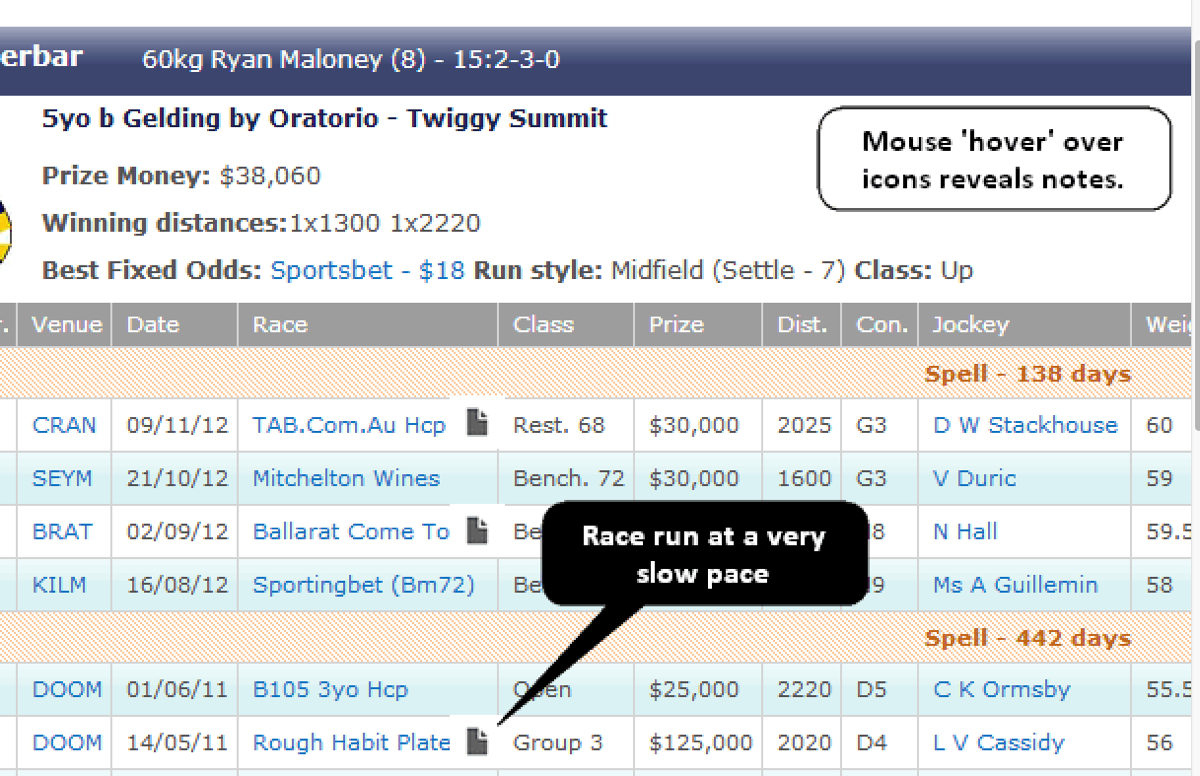Click the KILM venue link
Screen dimensions: 1200x776
pos(61,584)
